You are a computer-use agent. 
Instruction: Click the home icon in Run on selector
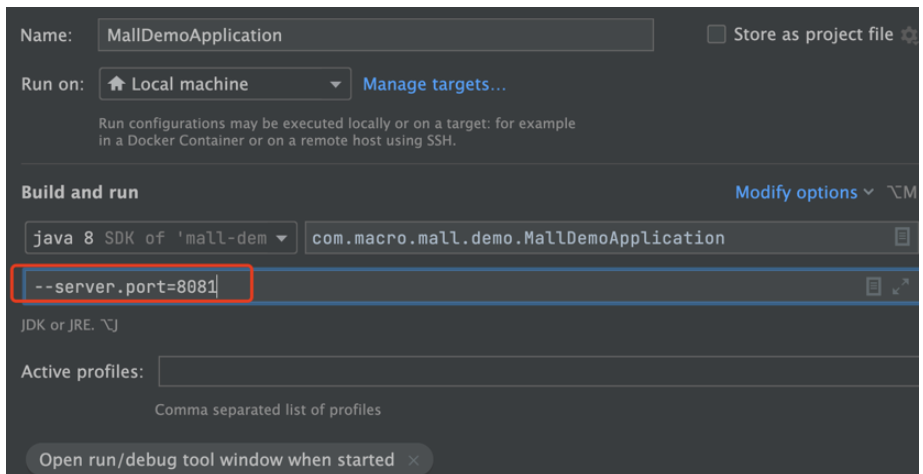coord(117,84)
